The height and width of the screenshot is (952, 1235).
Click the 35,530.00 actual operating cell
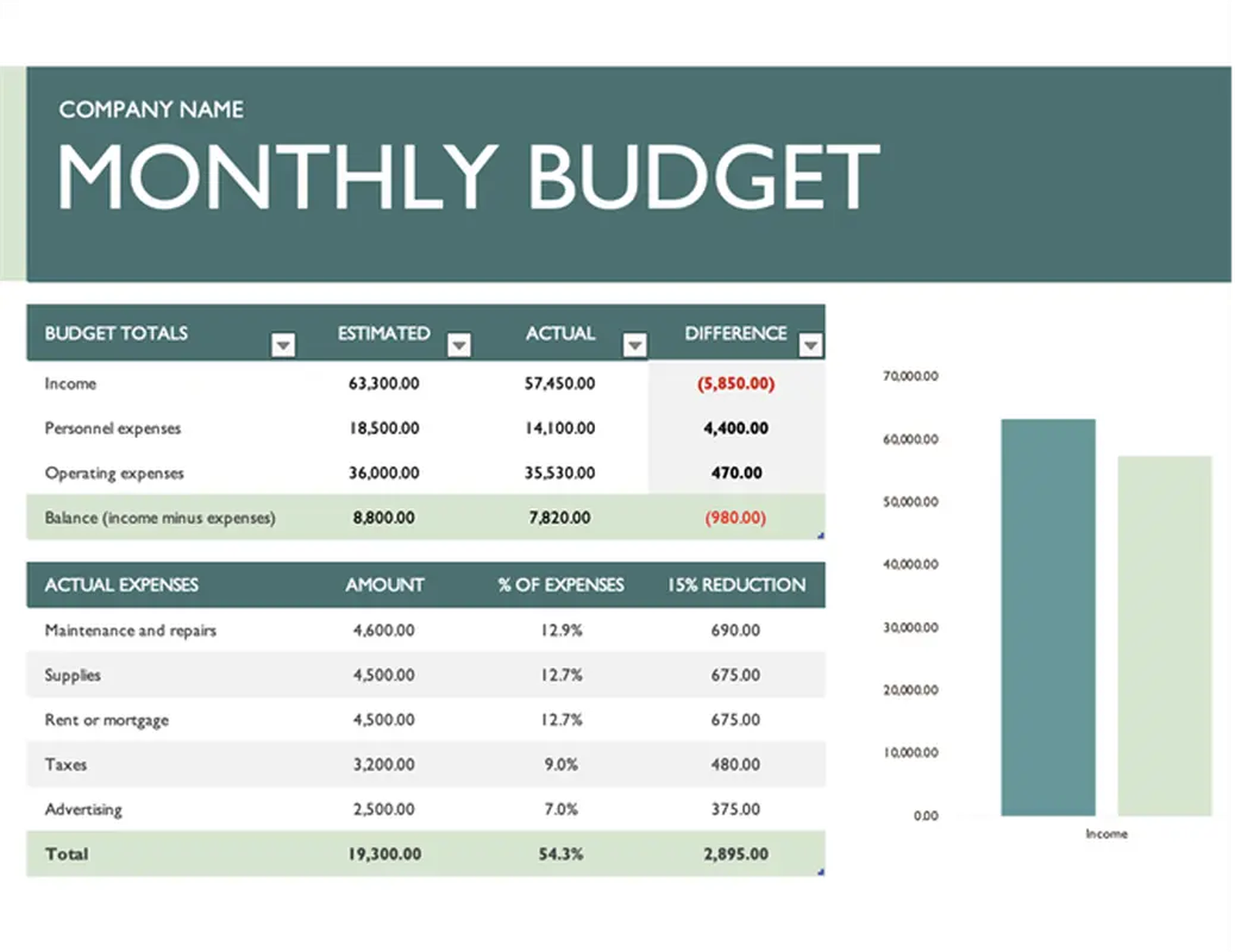(560, 473)
